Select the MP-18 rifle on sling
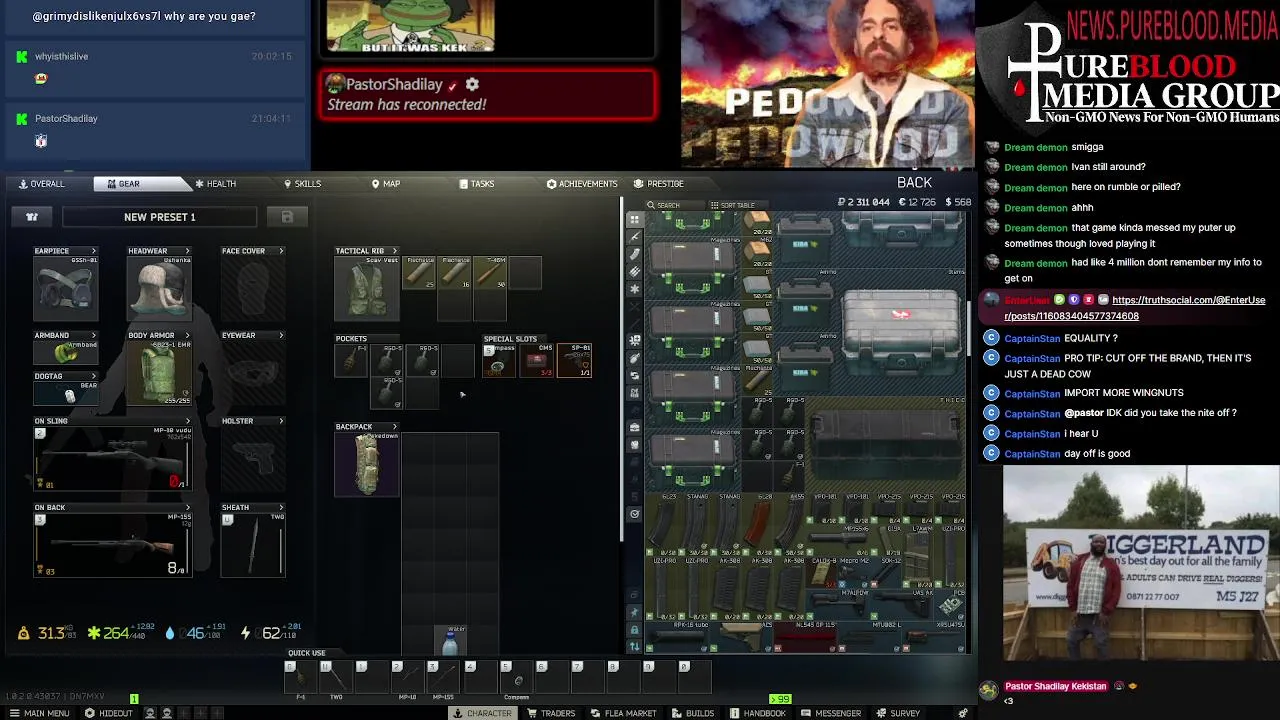1280x720 pixels. click(111, 459)
